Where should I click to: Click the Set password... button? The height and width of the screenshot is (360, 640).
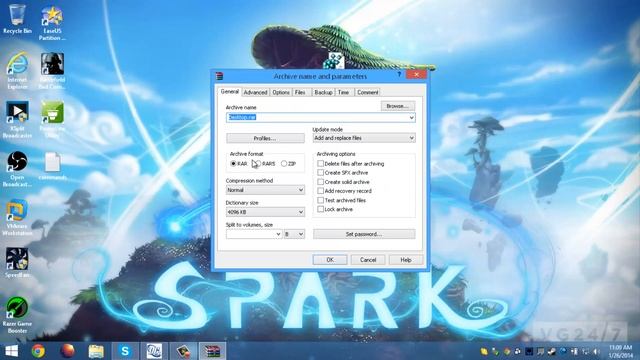[364, 234]
